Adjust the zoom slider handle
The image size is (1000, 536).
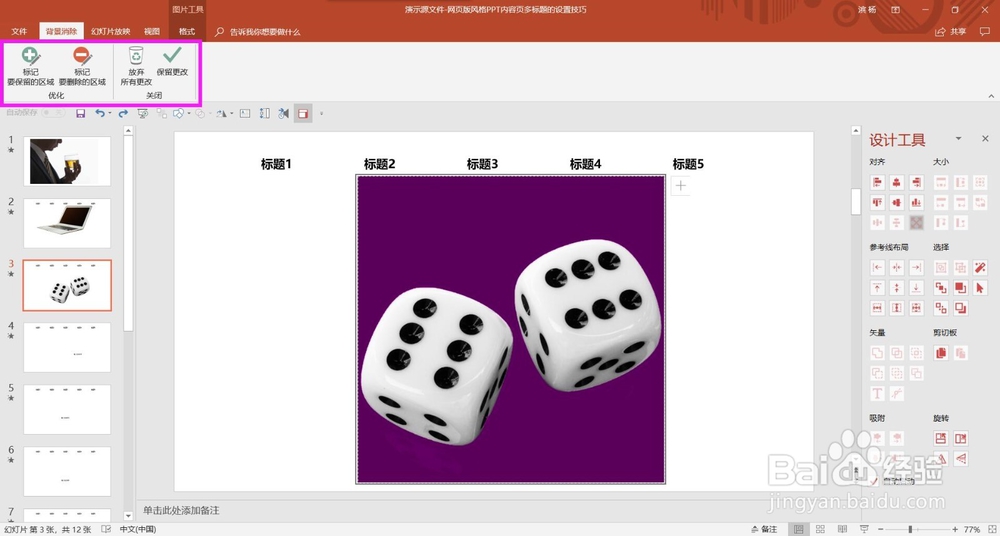tap(910, 530)
